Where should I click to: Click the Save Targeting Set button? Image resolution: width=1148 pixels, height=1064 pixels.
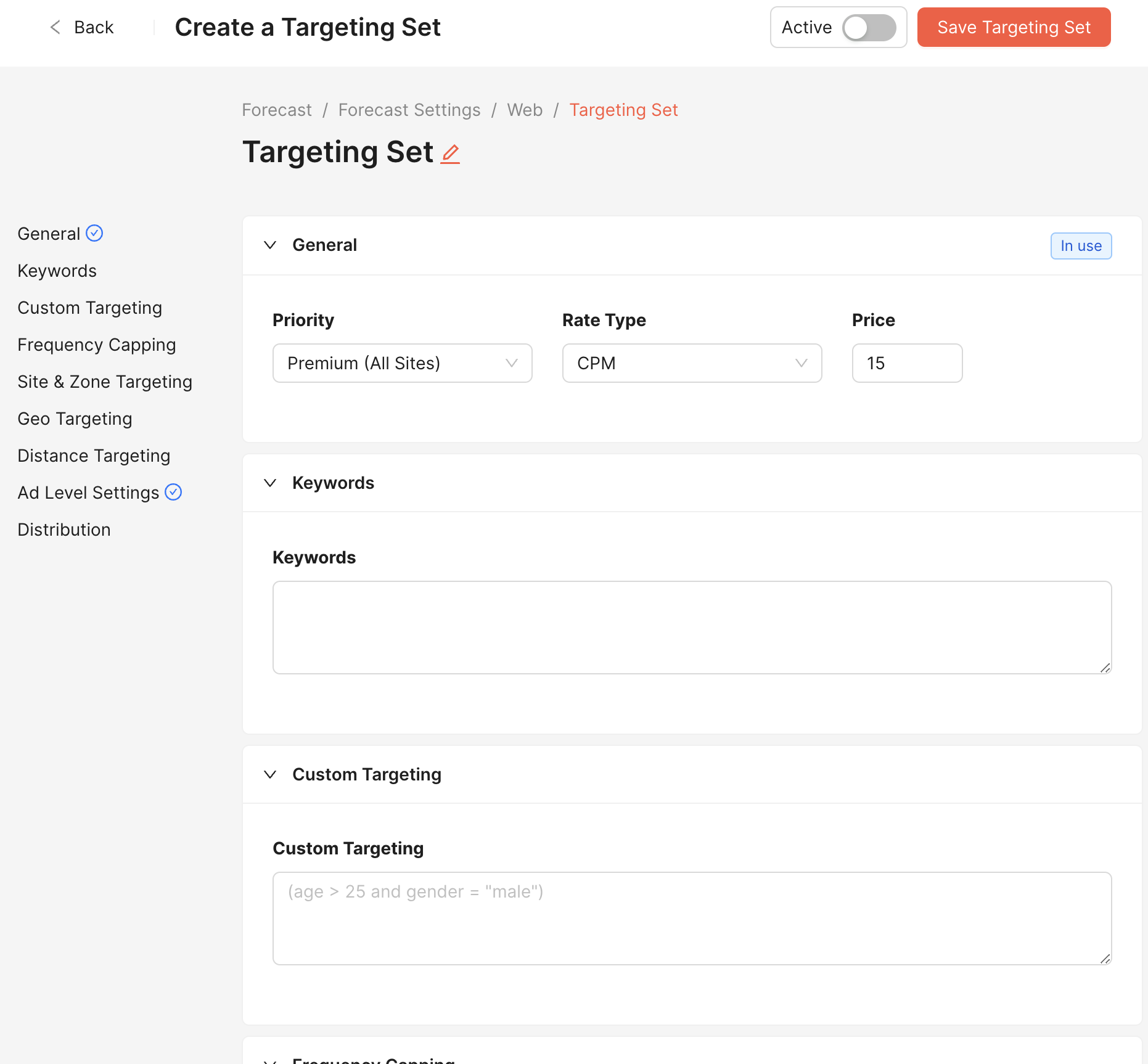(x=1014, y=27)
